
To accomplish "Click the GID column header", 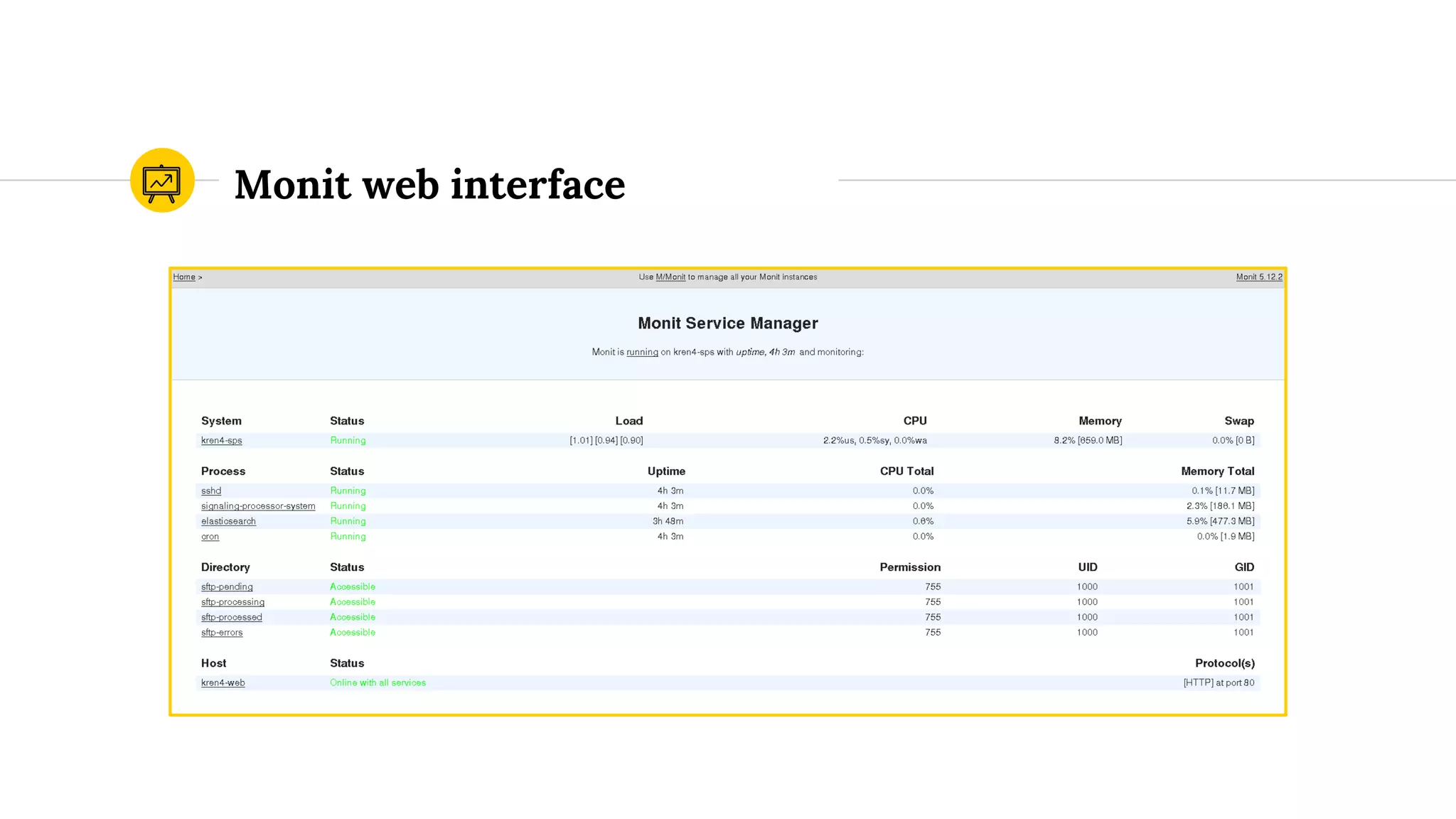I will pos(1244,567).
